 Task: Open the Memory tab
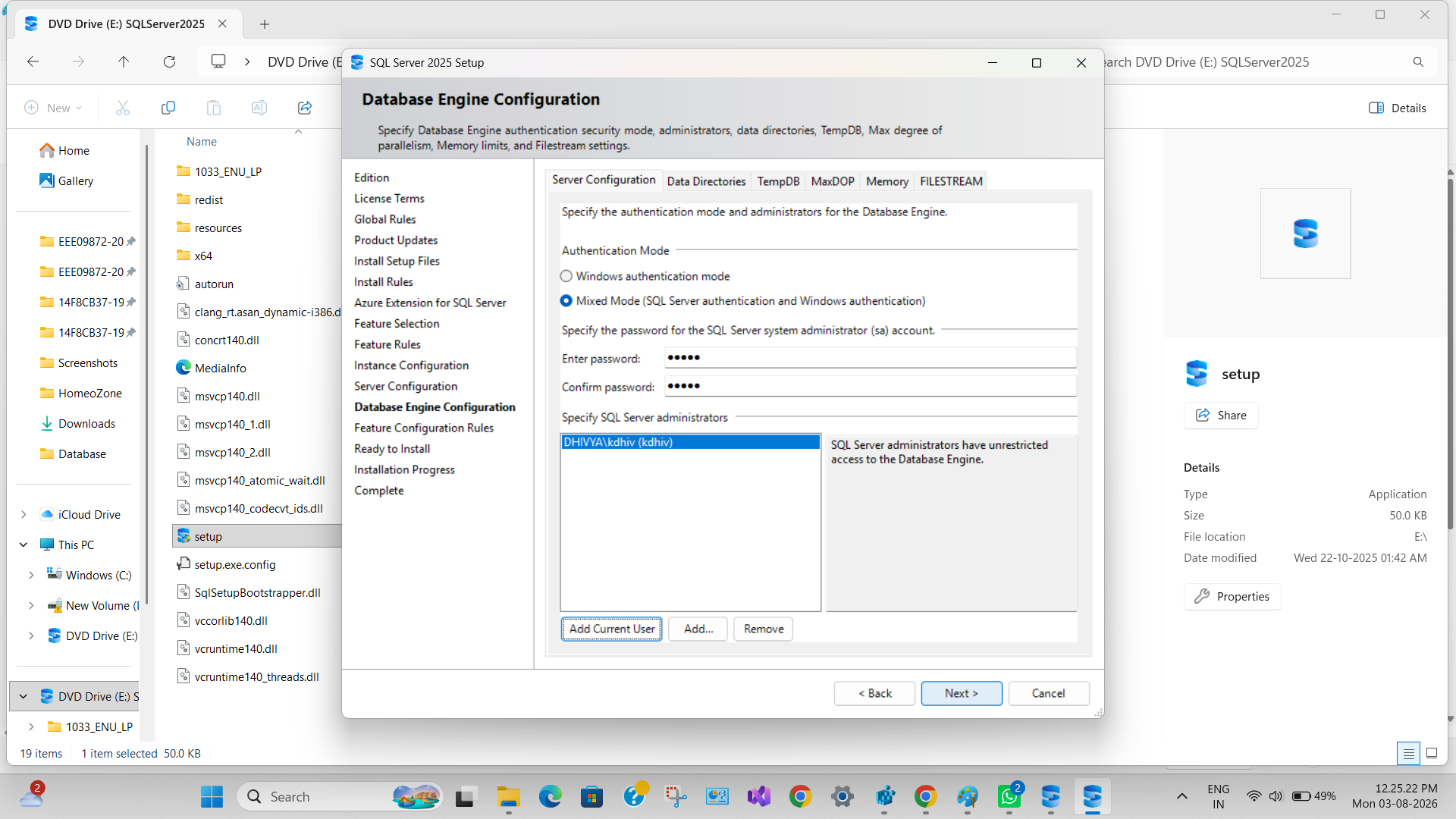887,181
